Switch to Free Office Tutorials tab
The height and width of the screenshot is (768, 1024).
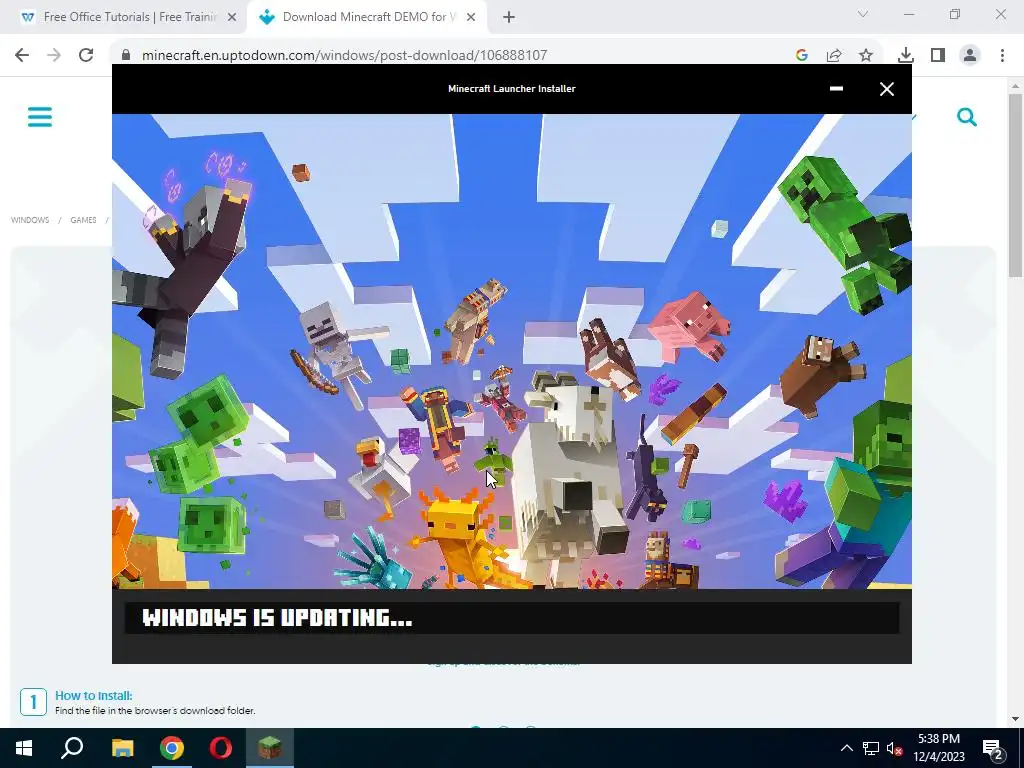click(122, 17)
